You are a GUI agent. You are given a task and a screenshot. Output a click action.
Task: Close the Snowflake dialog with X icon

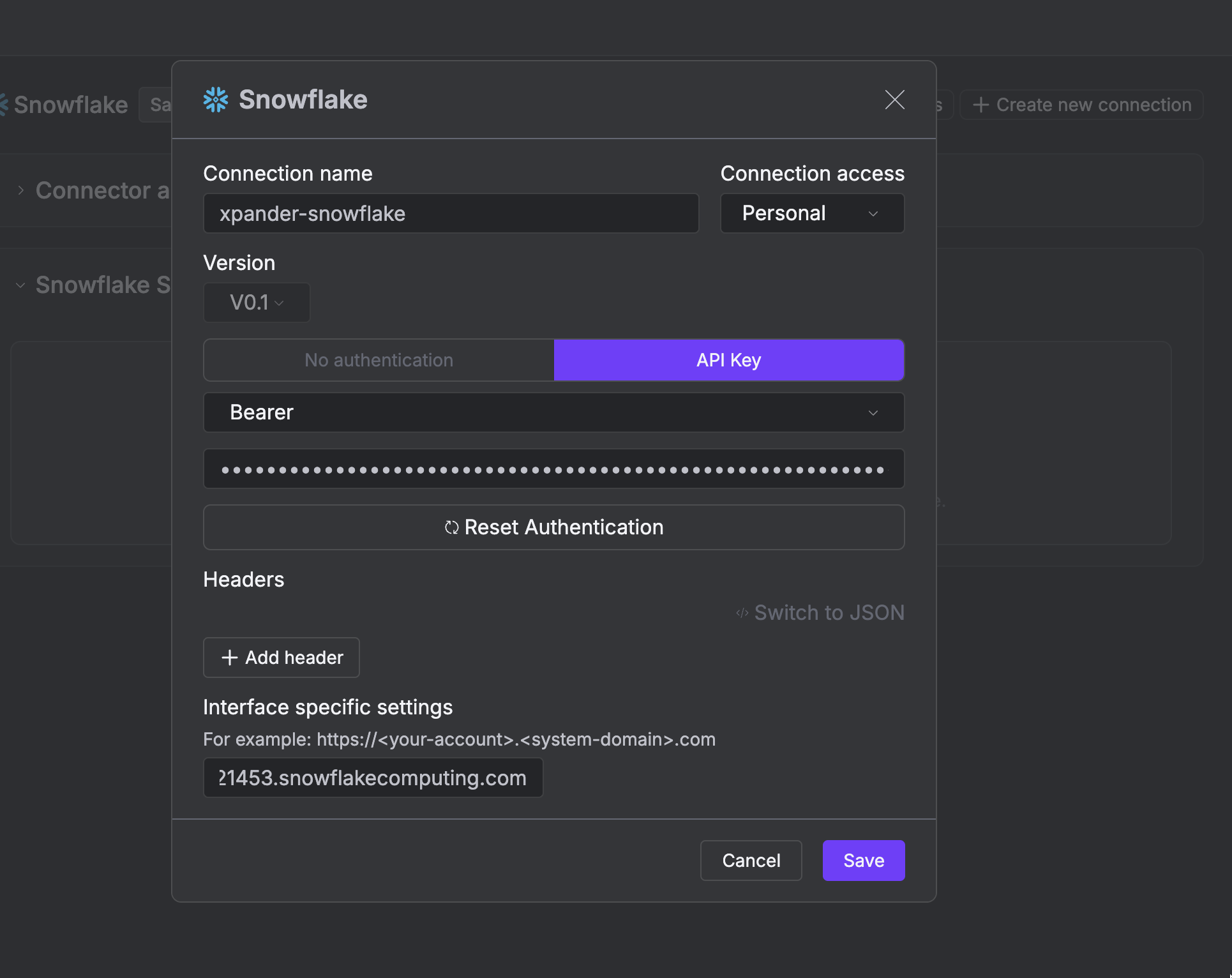(x=894, y=100)
